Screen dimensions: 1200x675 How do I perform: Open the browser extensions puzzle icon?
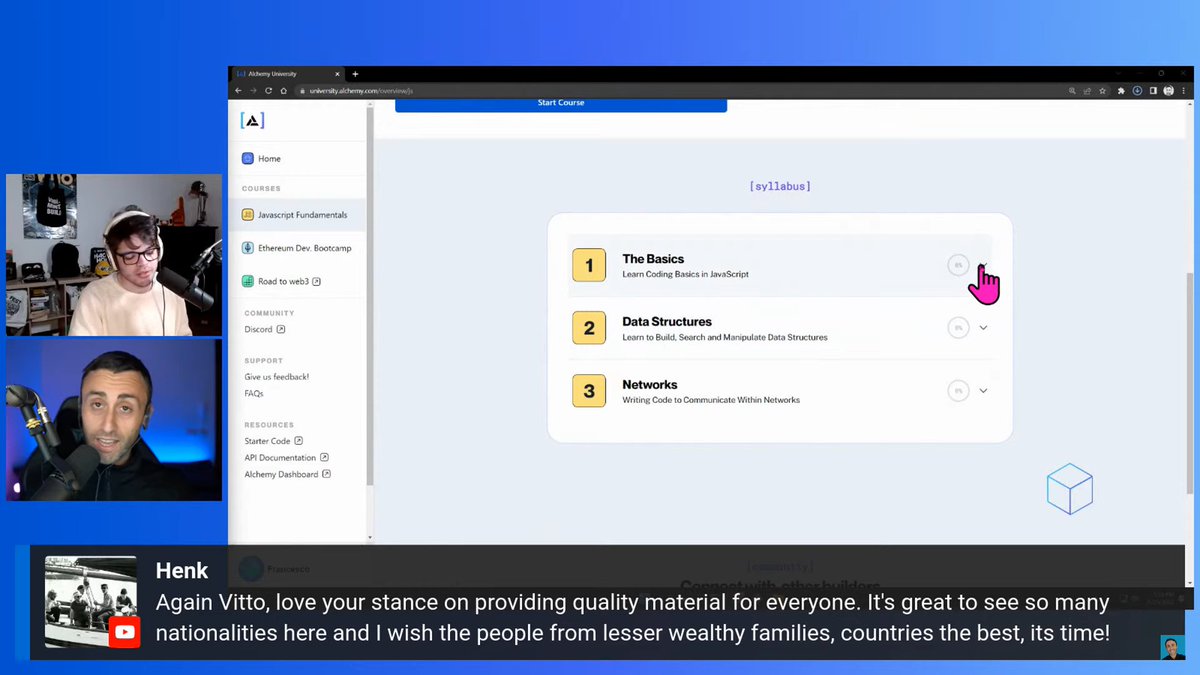tap(1121, 91)
